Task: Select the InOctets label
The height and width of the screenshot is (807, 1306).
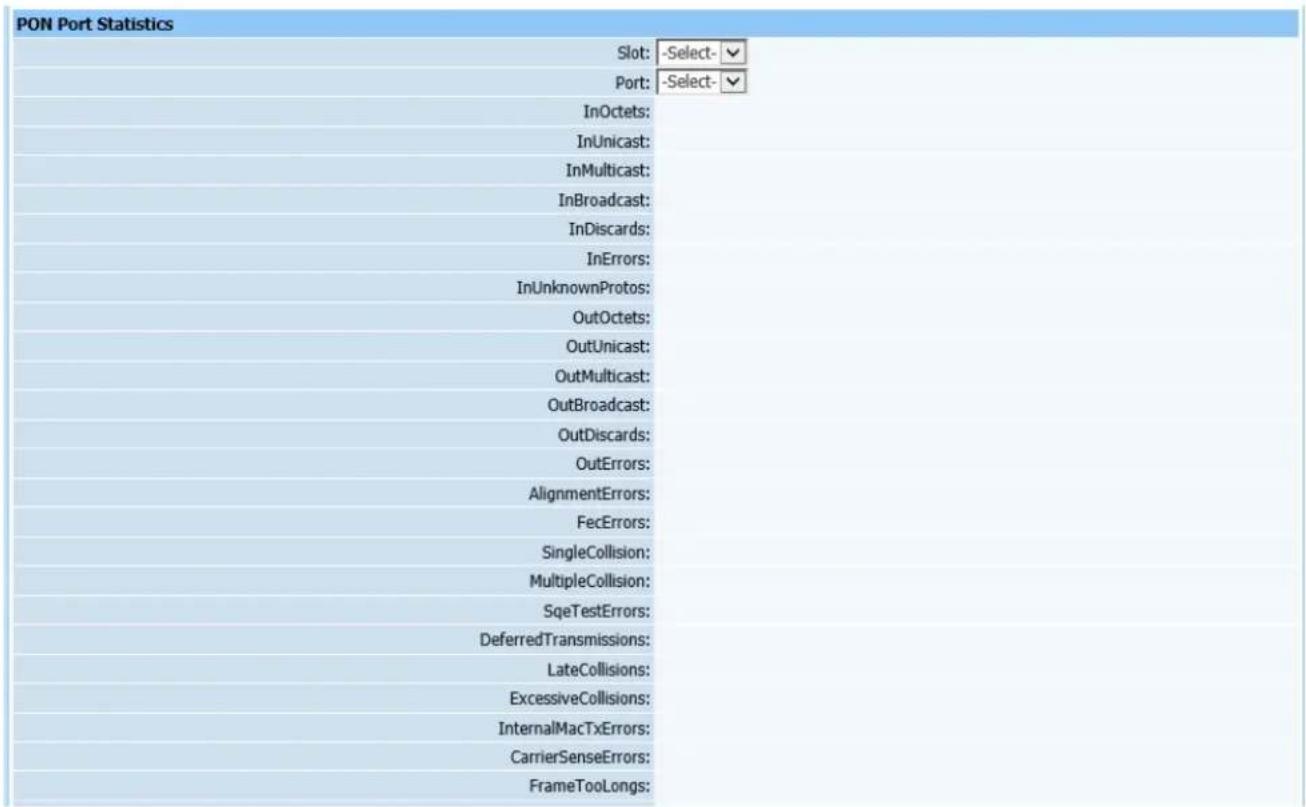Action: (617, 112)
